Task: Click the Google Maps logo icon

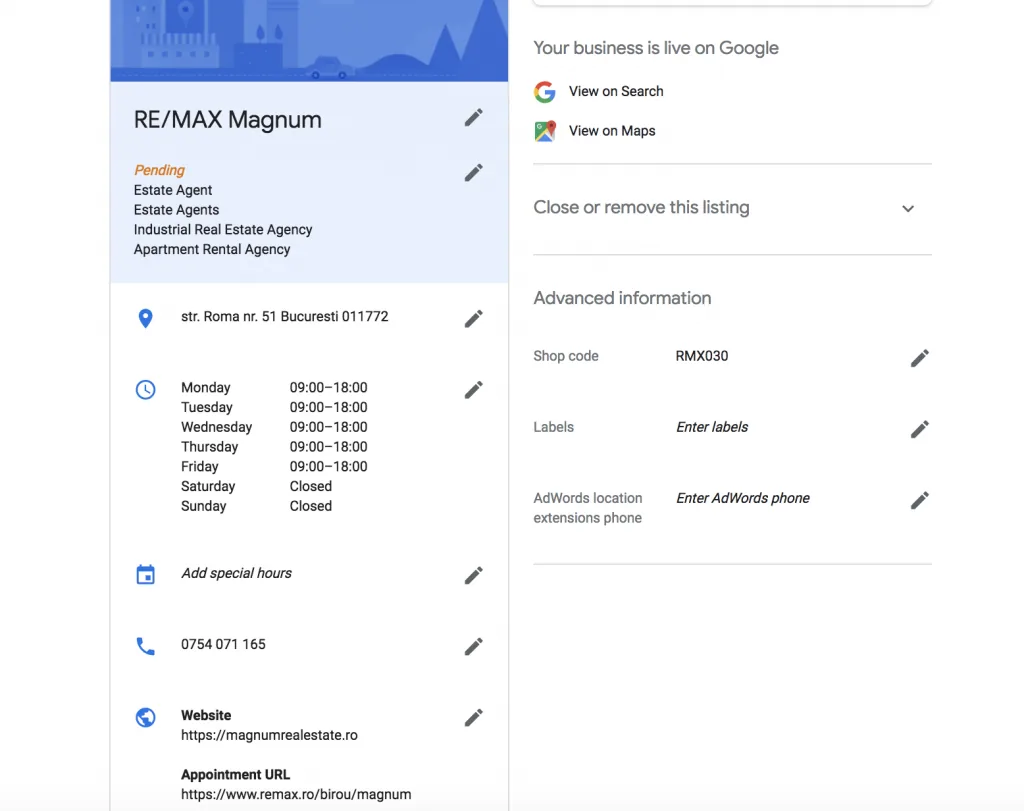Action: [x=545, y=131]
